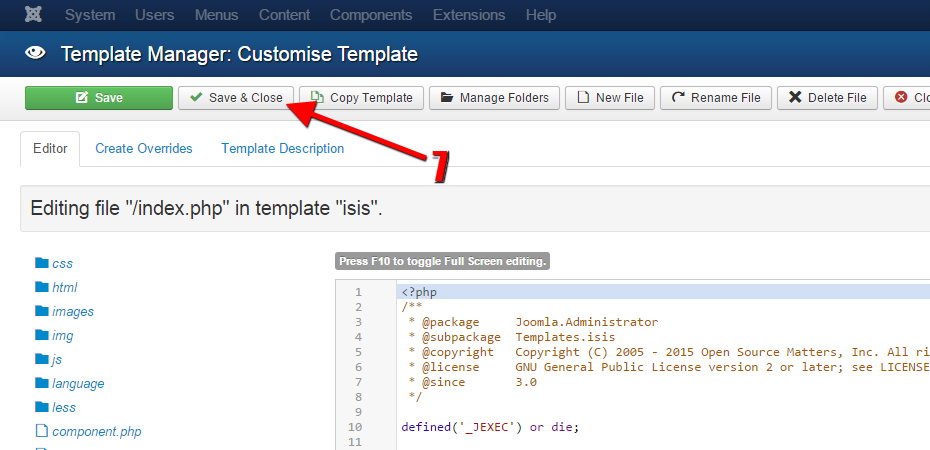Open the component.php file
930x450 pixels.
[x=96, y=432]
